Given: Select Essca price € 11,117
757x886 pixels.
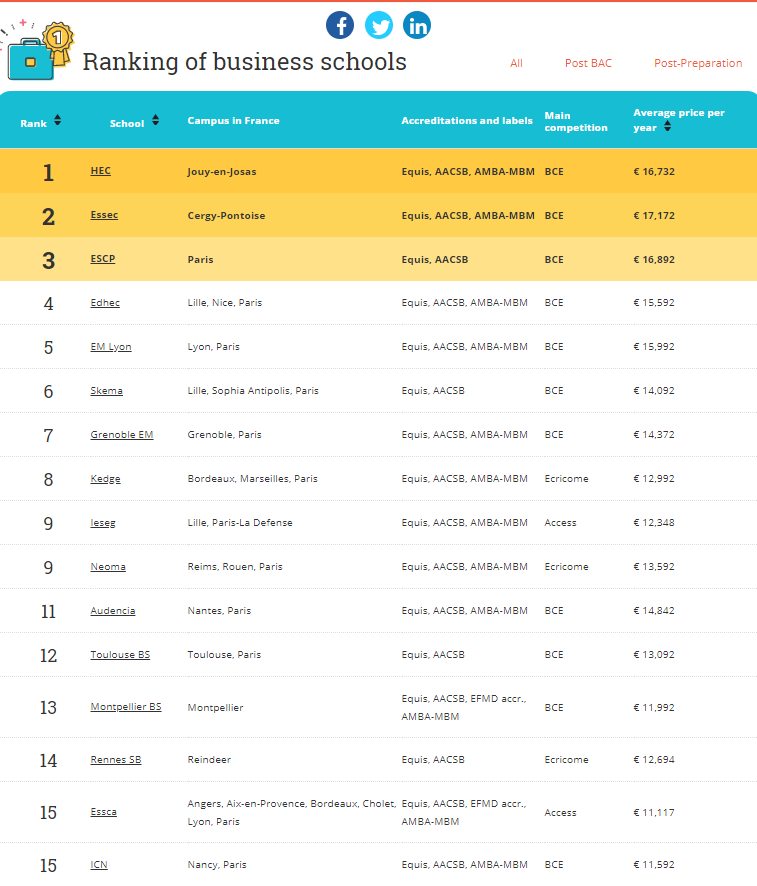Looking at the screenshot, I should (x=654, y=813).
